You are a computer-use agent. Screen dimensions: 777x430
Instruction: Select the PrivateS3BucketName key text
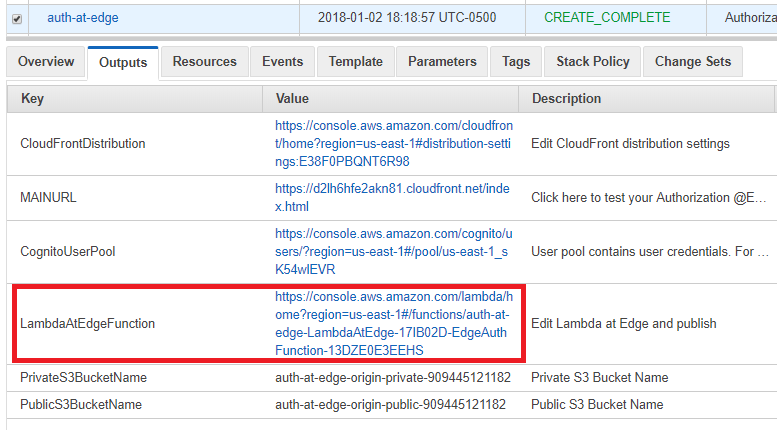(x=83, y=377)
